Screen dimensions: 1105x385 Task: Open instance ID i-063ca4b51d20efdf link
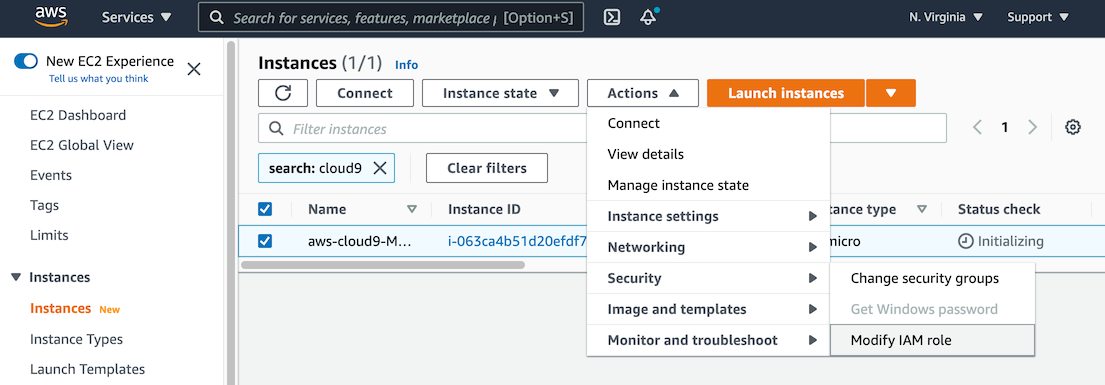pos(517,241)
